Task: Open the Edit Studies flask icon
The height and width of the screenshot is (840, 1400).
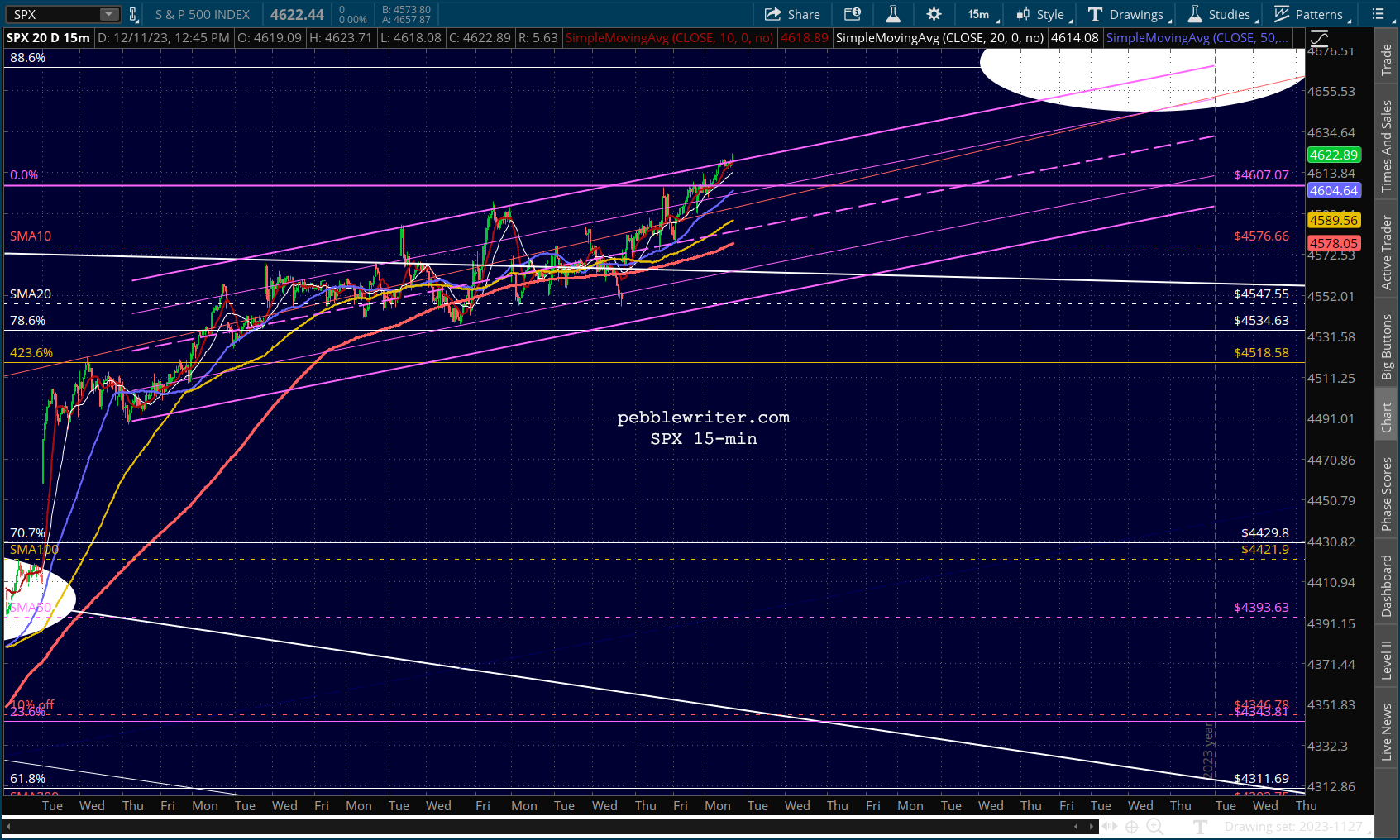Action: tap(893, 14)
